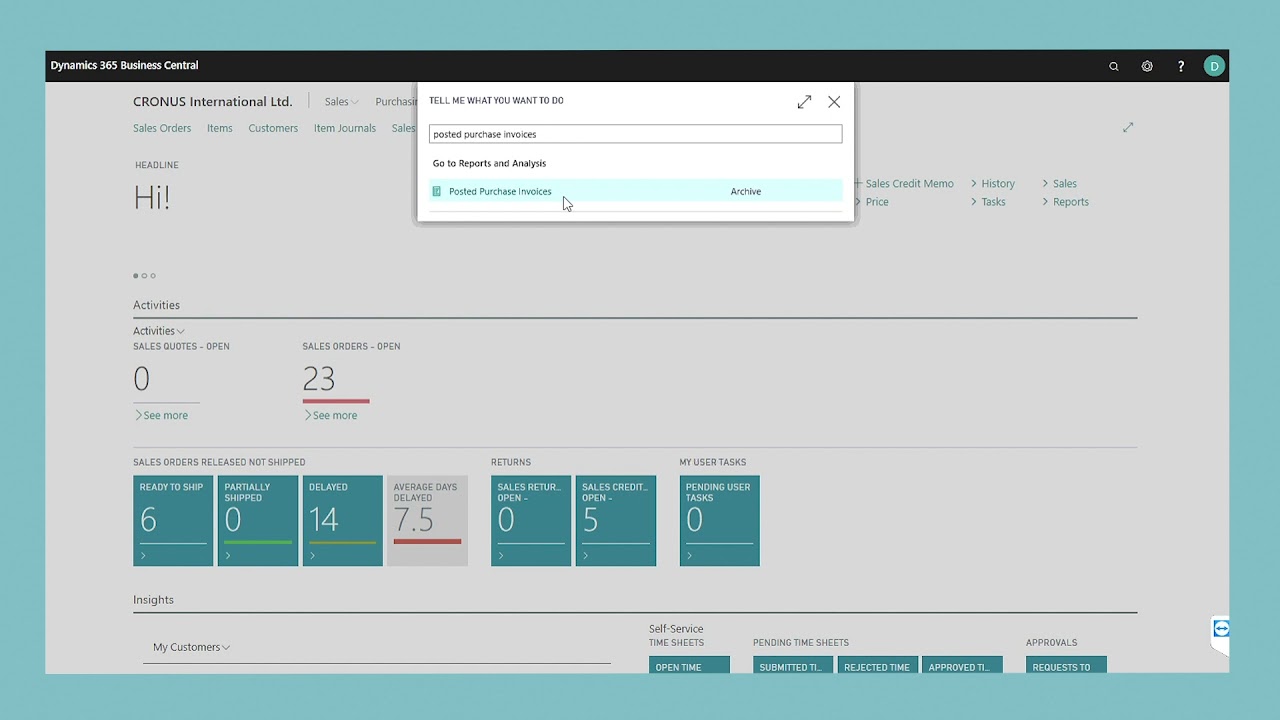Click the Dynamics 365 Business Central title
Viewport: 1280px width, 720px height.
[x=125, y=66]
